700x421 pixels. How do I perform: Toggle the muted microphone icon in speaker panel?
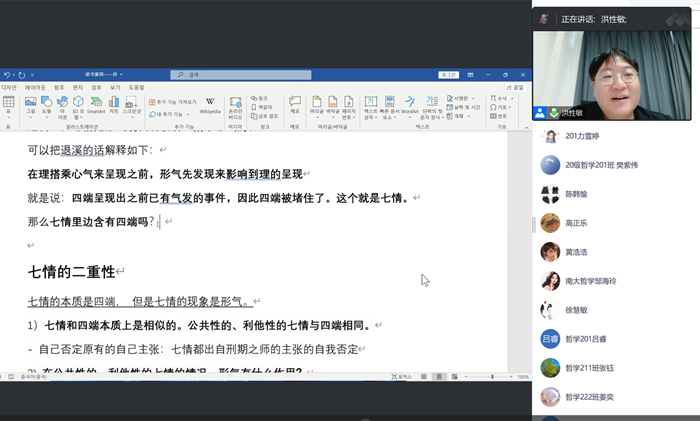pos(543,19)
